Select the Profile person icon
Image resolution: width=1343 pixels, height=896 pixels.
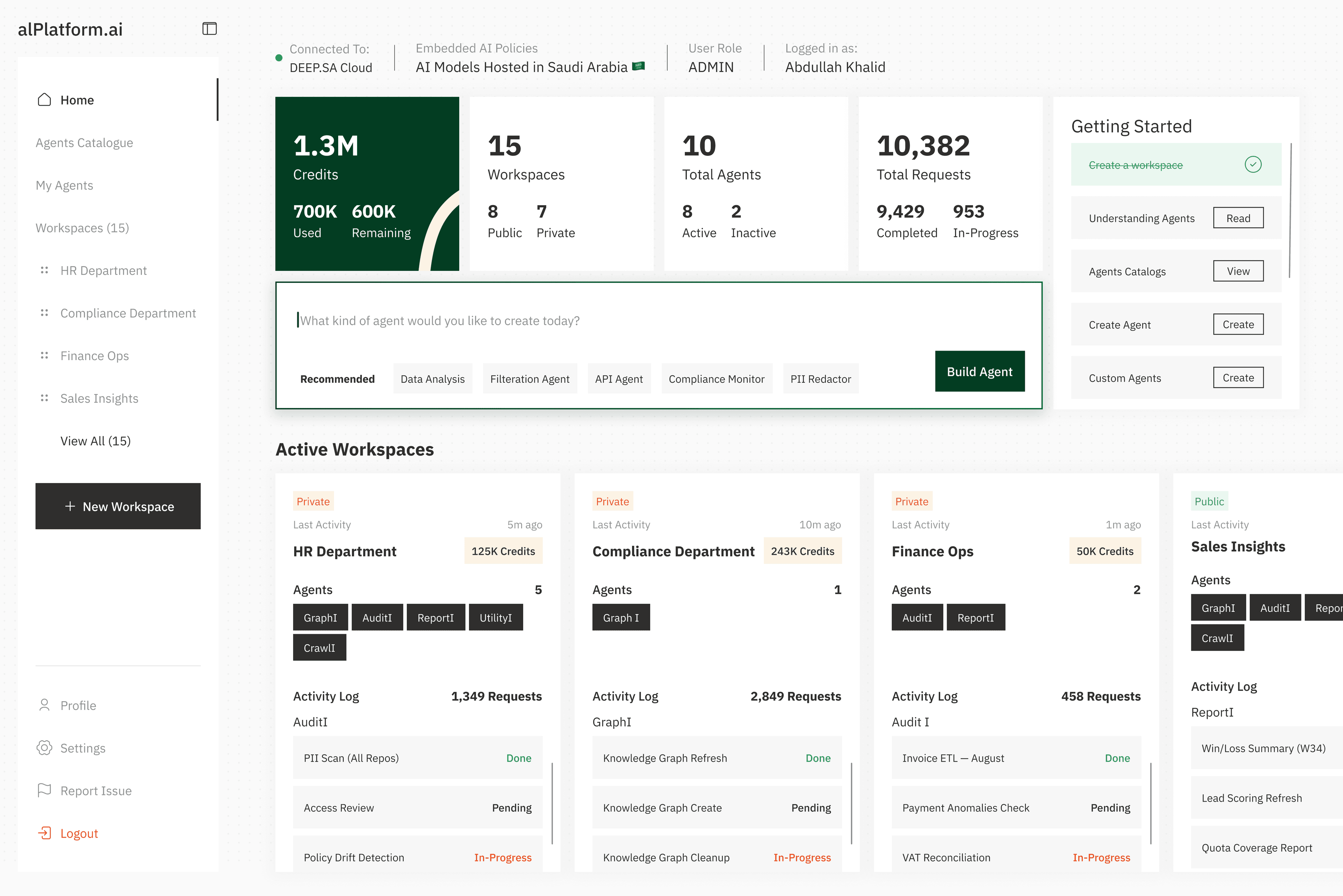(x=44, y=705)
